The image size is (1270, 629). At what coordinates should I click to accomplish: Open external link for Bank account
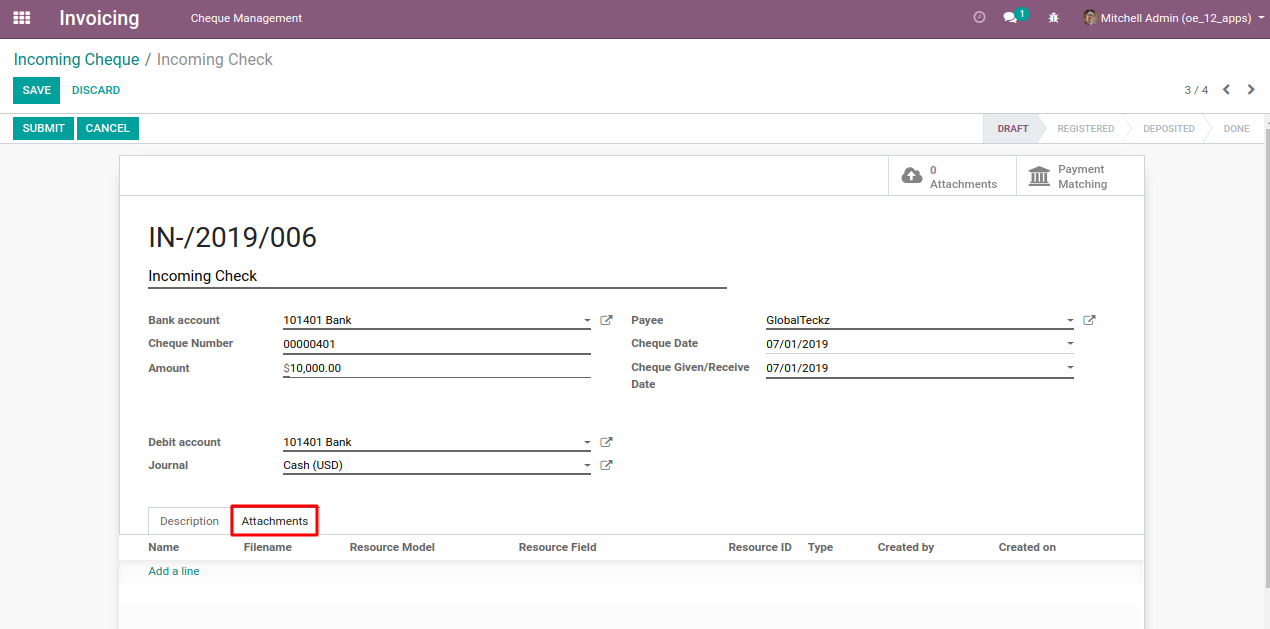click(606, 321)
